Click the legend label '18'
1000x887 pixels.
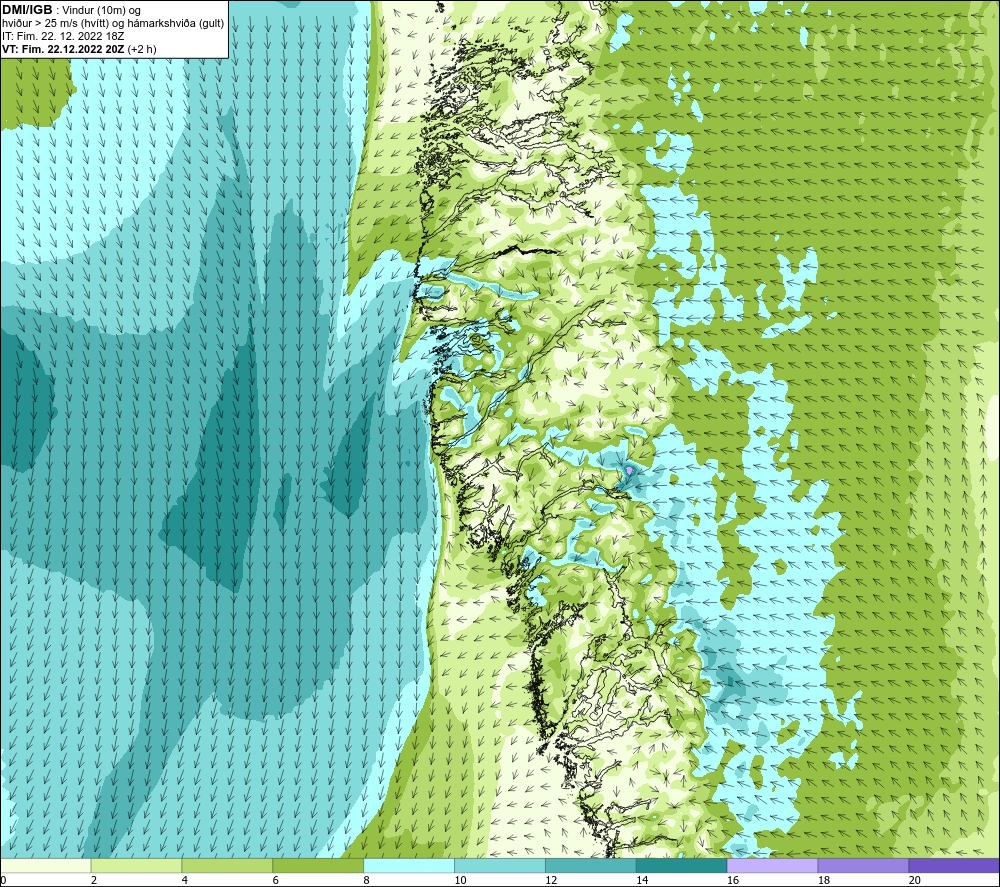coord(823,880)
